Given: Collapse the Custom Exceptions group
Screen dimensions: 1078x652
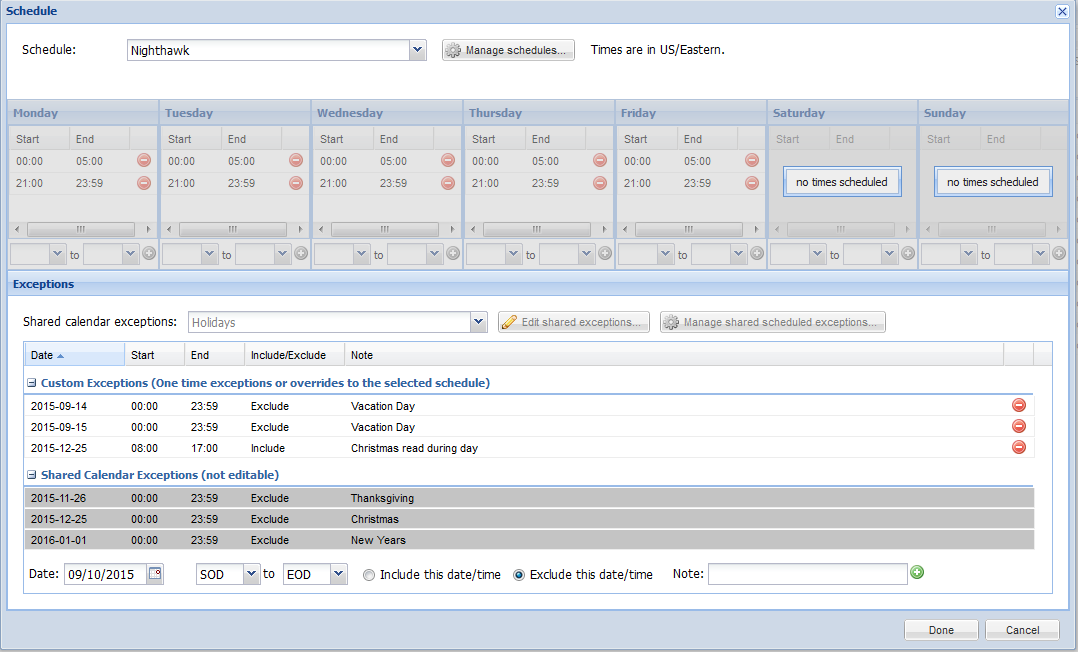Looking at the screenshot, I should pos(32,383).
